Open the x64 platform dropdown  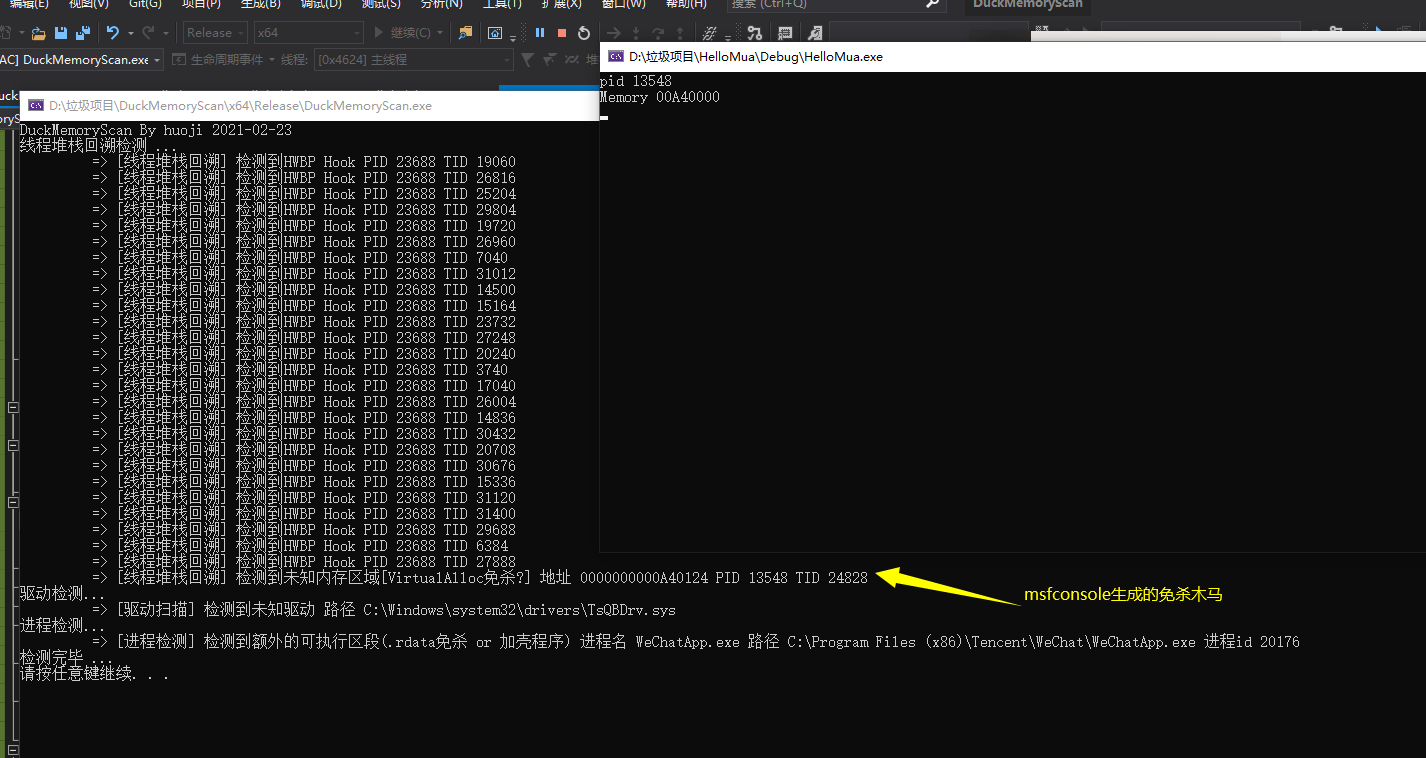(x=308, y=33)
